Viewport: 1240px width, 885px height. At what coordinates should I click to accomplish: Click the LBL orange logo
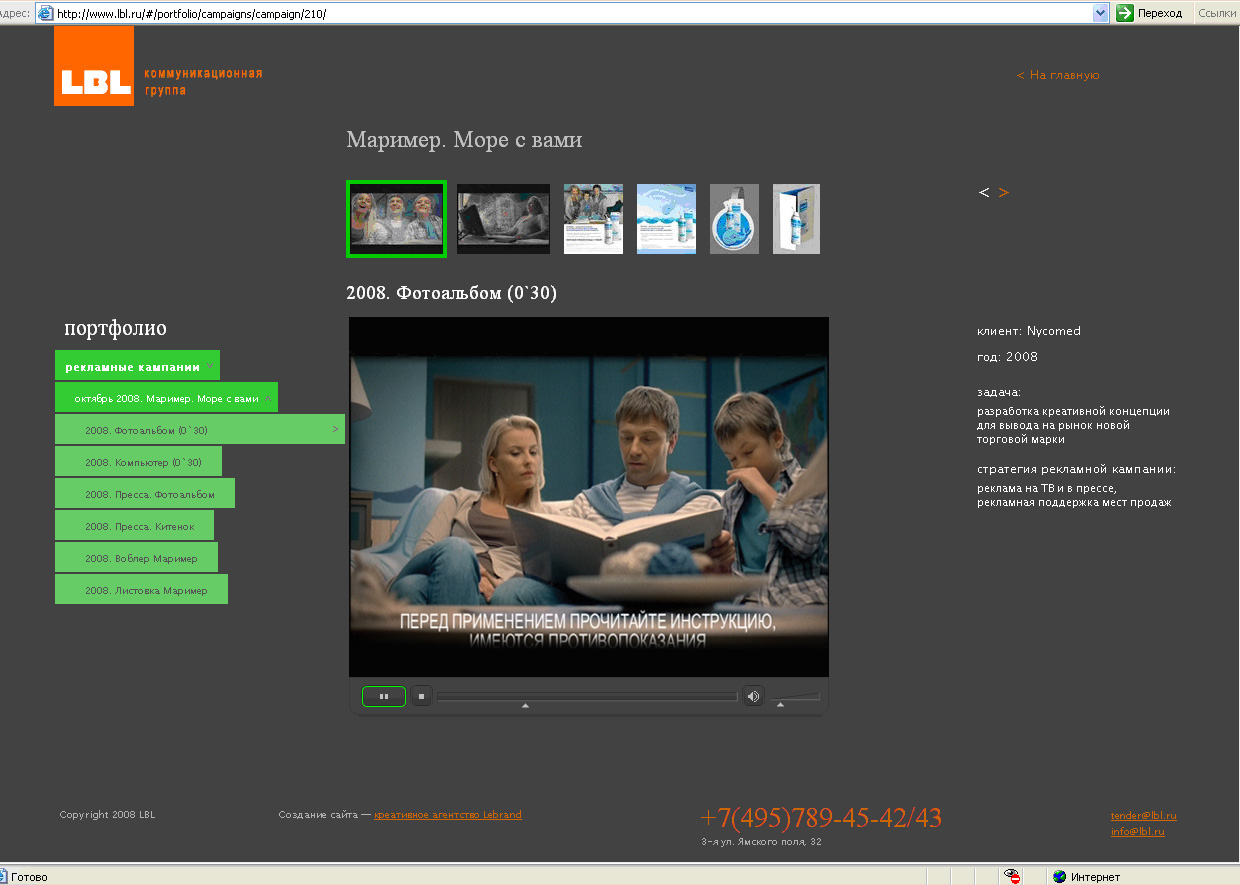94,66
